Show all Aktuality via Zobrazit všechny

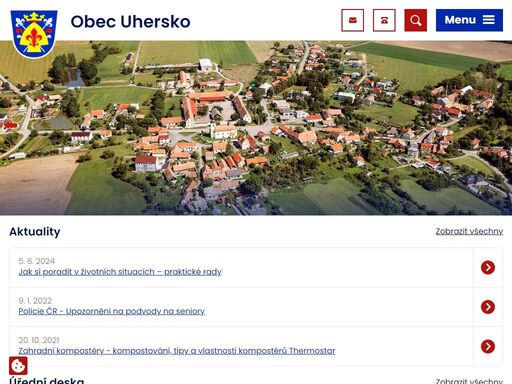[469, 231]
